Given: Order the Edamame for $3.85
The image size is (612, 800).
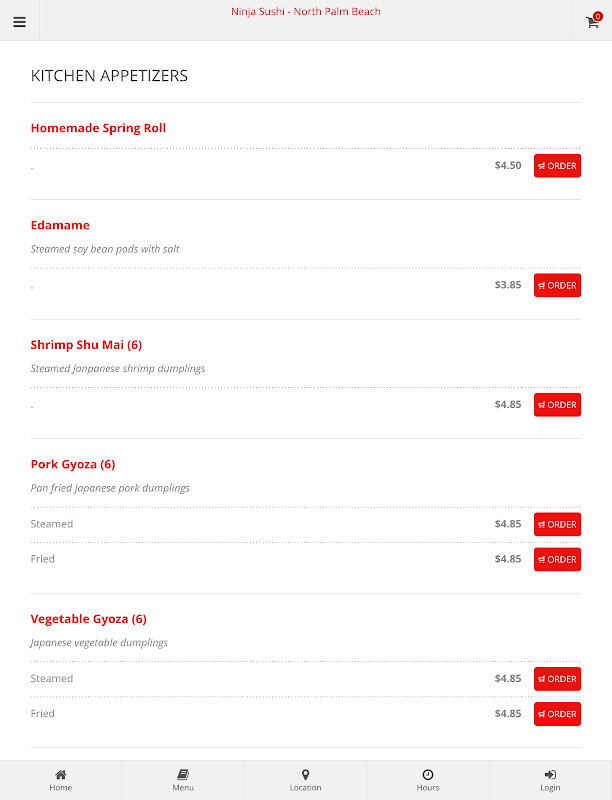Looking at the screenshot, I should click(x=557, y=285).
